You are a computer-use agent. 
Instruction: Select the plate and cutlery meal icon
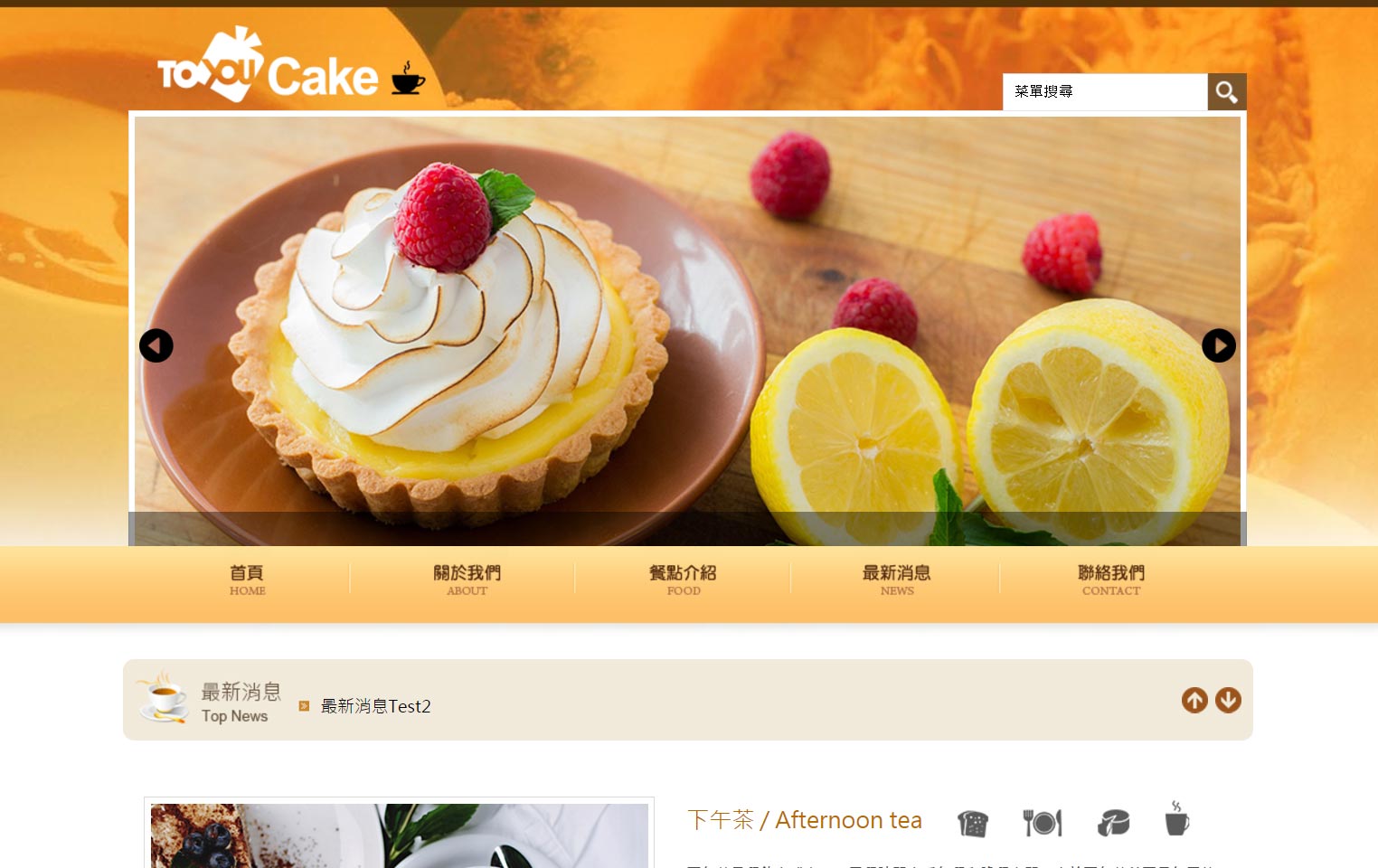(1043, 823)
